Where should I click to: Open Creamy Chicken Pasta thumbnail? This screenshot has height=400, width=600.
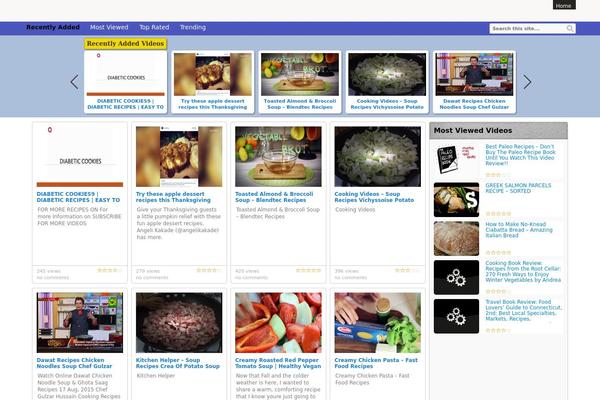coord(378,323)
